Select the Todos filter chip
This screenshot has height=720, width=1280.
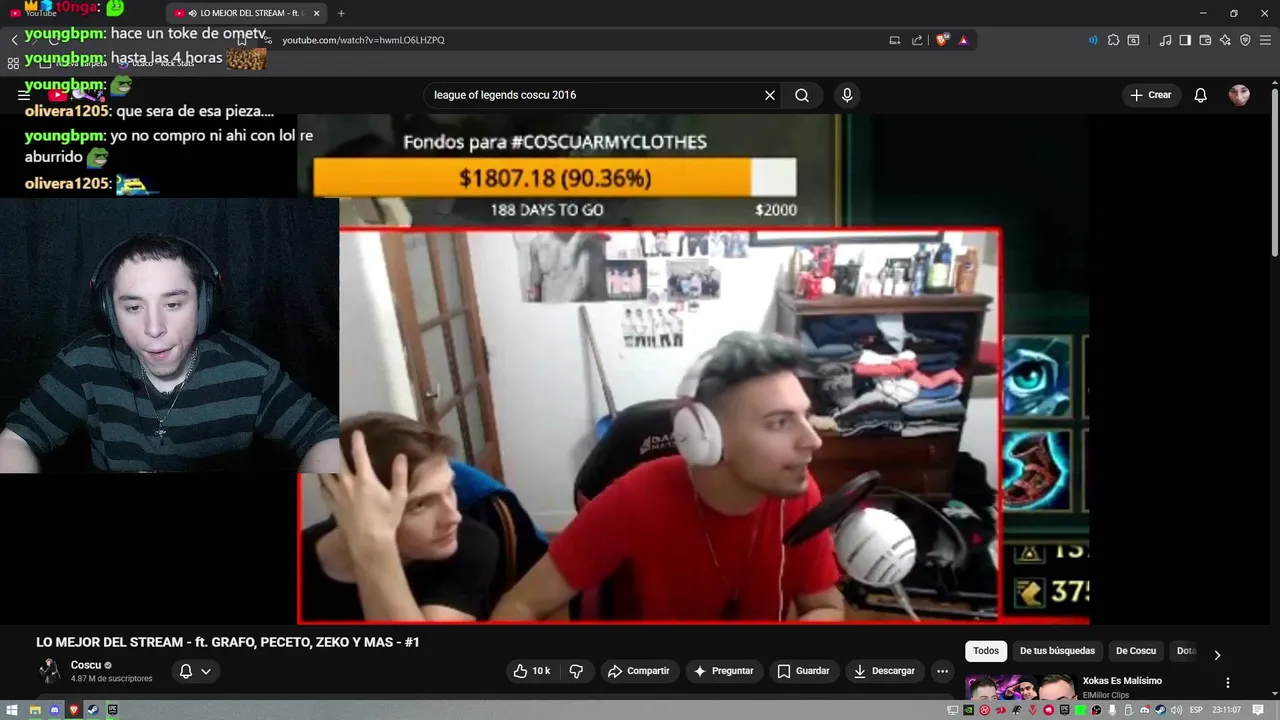point(986,651)
